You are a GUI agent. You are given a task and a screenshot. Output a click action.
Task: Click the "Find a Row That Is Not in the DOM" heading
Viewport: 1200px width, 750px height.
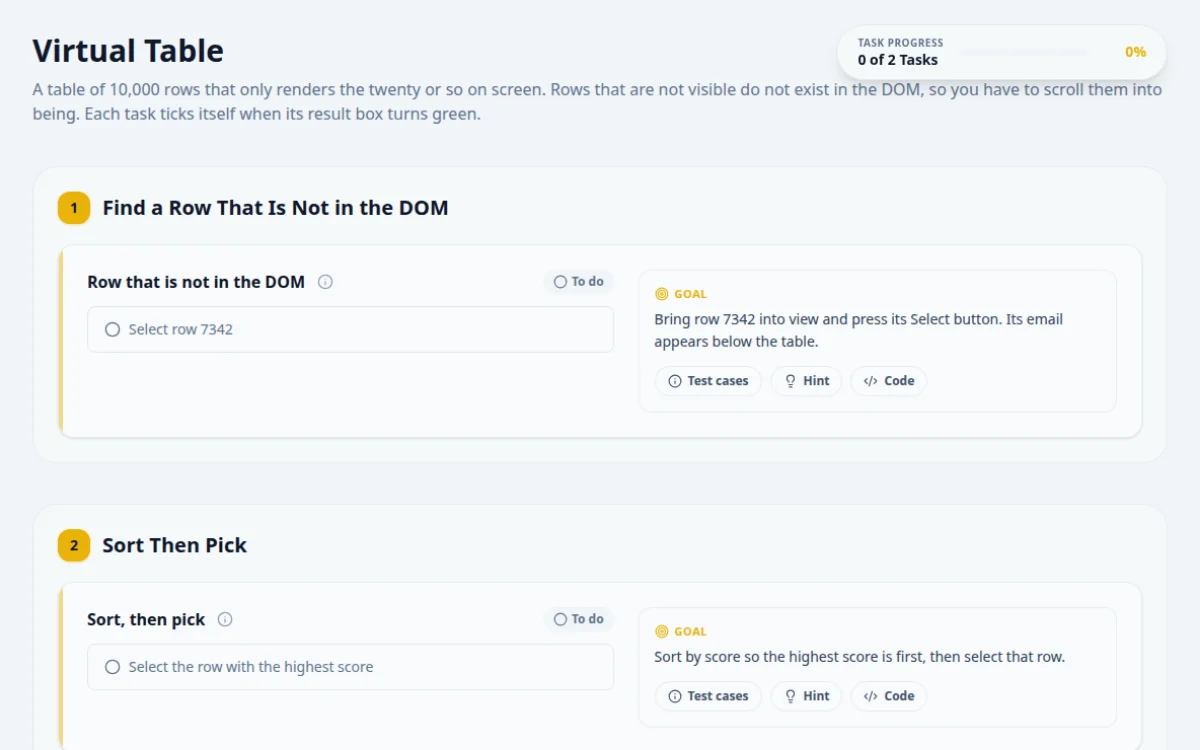[x=275, y=208]
